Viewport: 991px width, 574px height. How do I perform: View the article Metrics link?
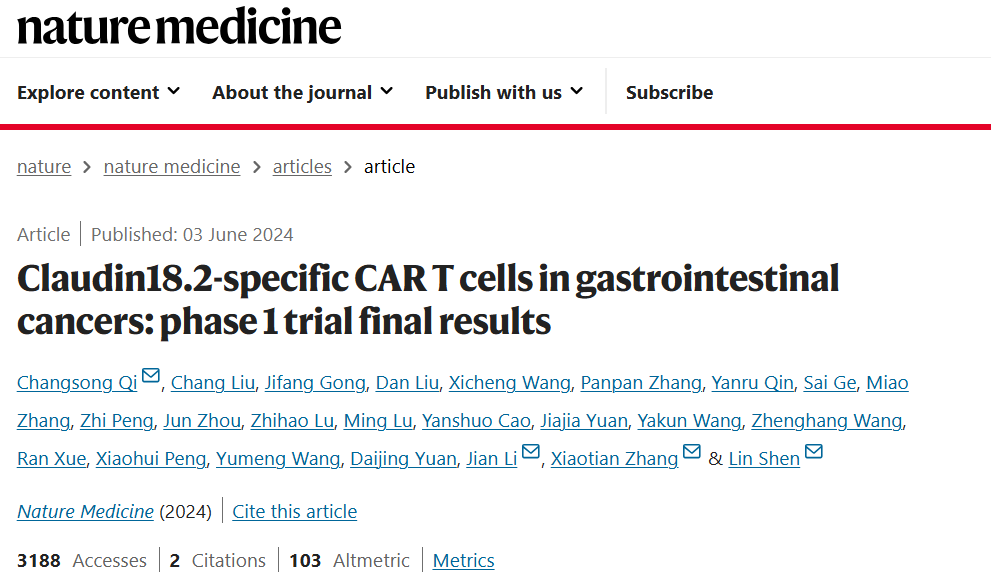pyautogui.click(x=463, y=560)
